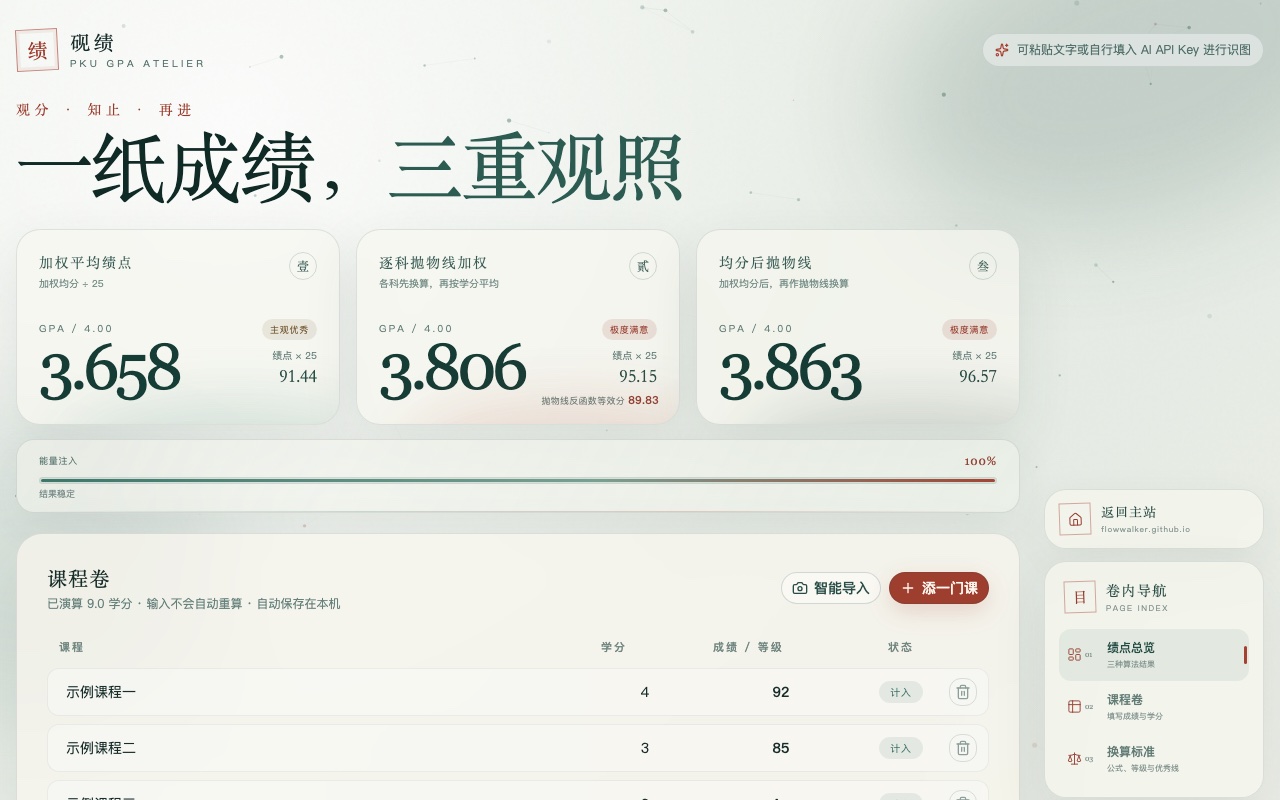Open the AI API Key paste text banner
Viewport: 1280px width, 800px height.
pos(1123,50)
